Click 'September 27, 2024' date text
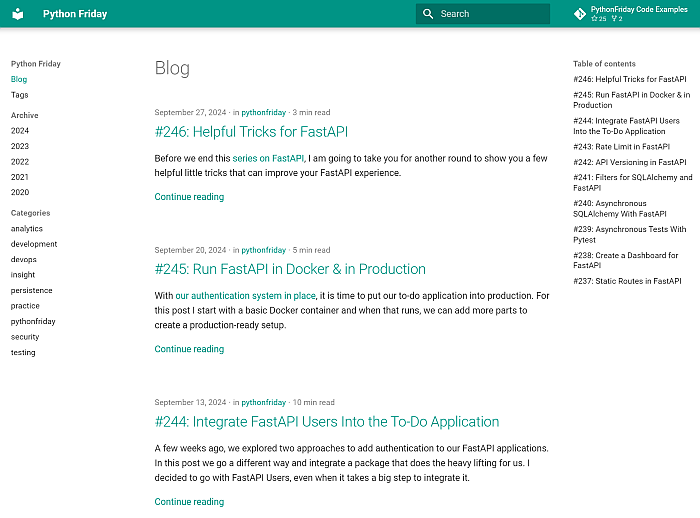Image resolution: width=700 pixels, height=518 pixels. (x=190, y=113)
